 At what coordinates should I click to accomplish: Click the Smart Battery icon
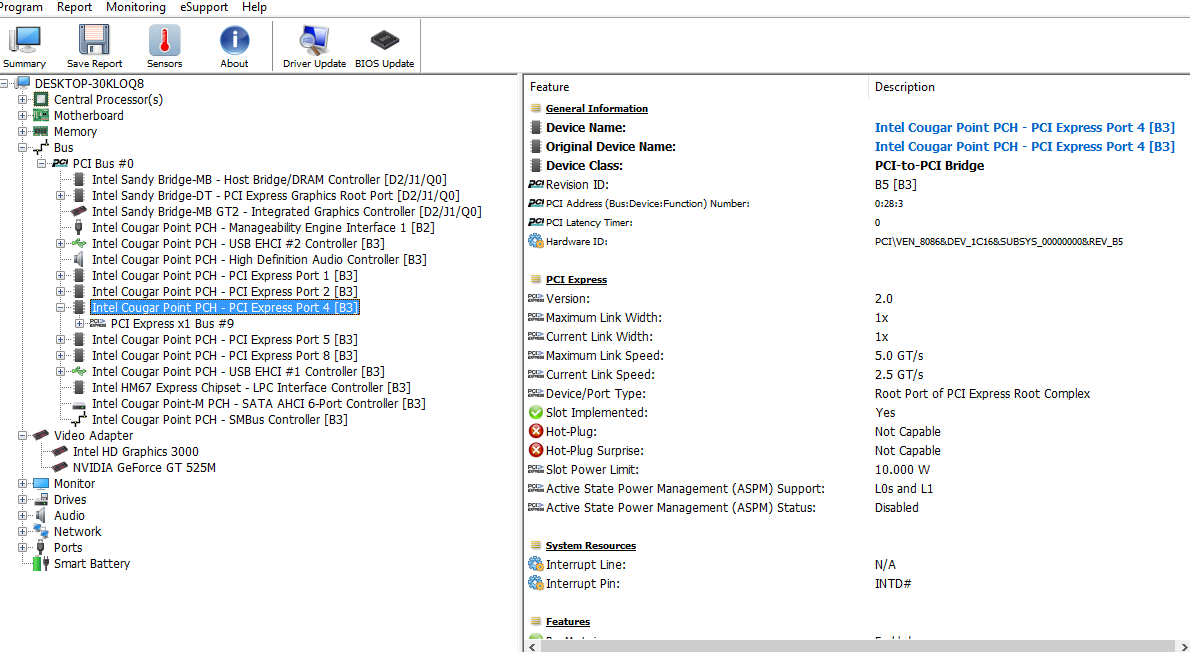[41, 563]
